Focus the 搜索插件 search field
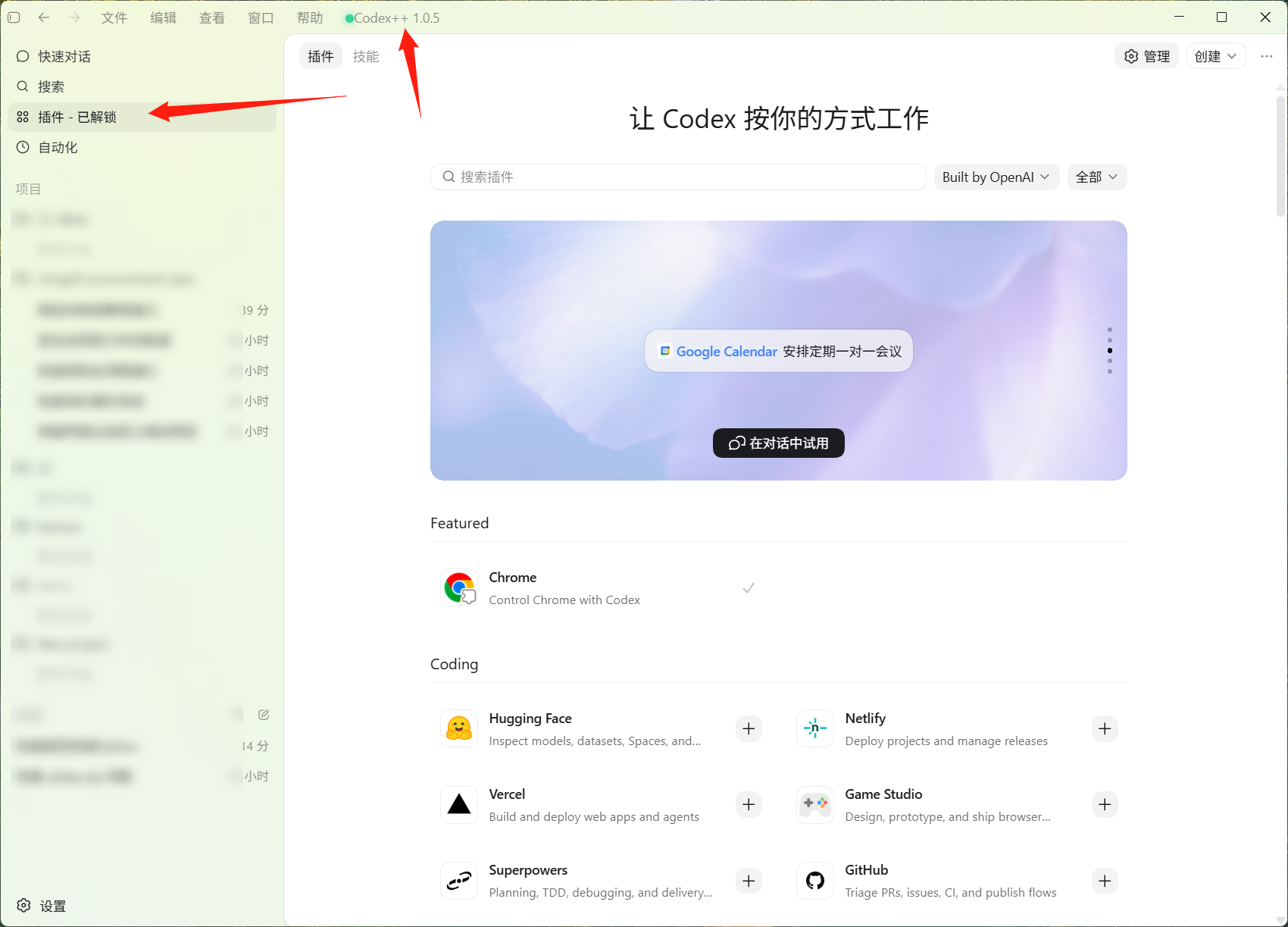The width and height of the screenshot is (1288, 927). point(678,177)
